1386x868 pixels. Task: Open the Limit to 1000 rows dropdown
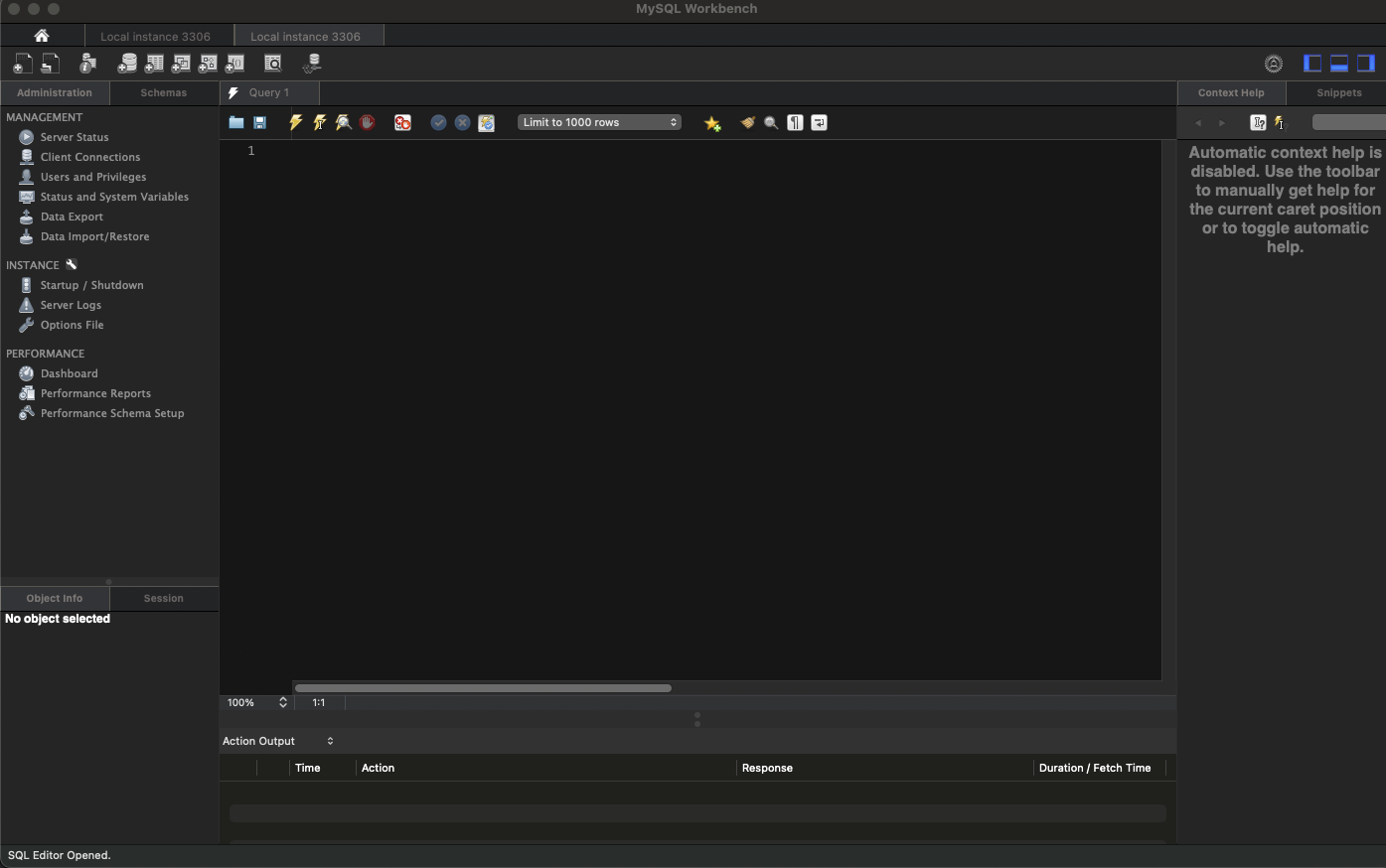point(599,122)
